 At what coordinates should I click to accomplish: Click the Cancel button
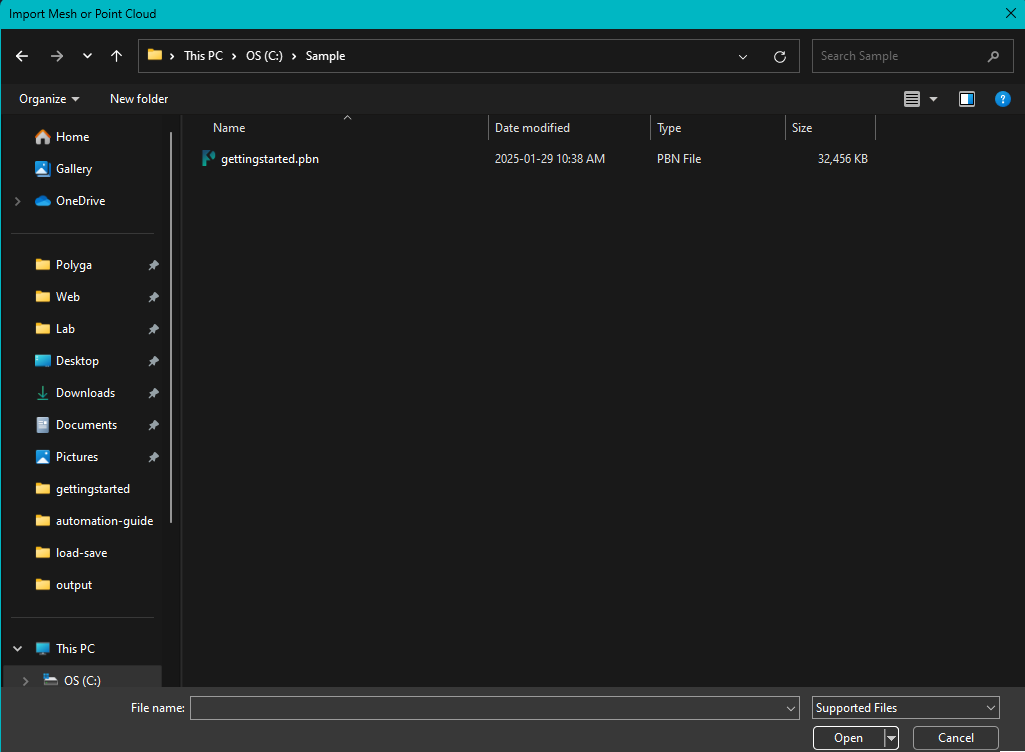[955, 737]
